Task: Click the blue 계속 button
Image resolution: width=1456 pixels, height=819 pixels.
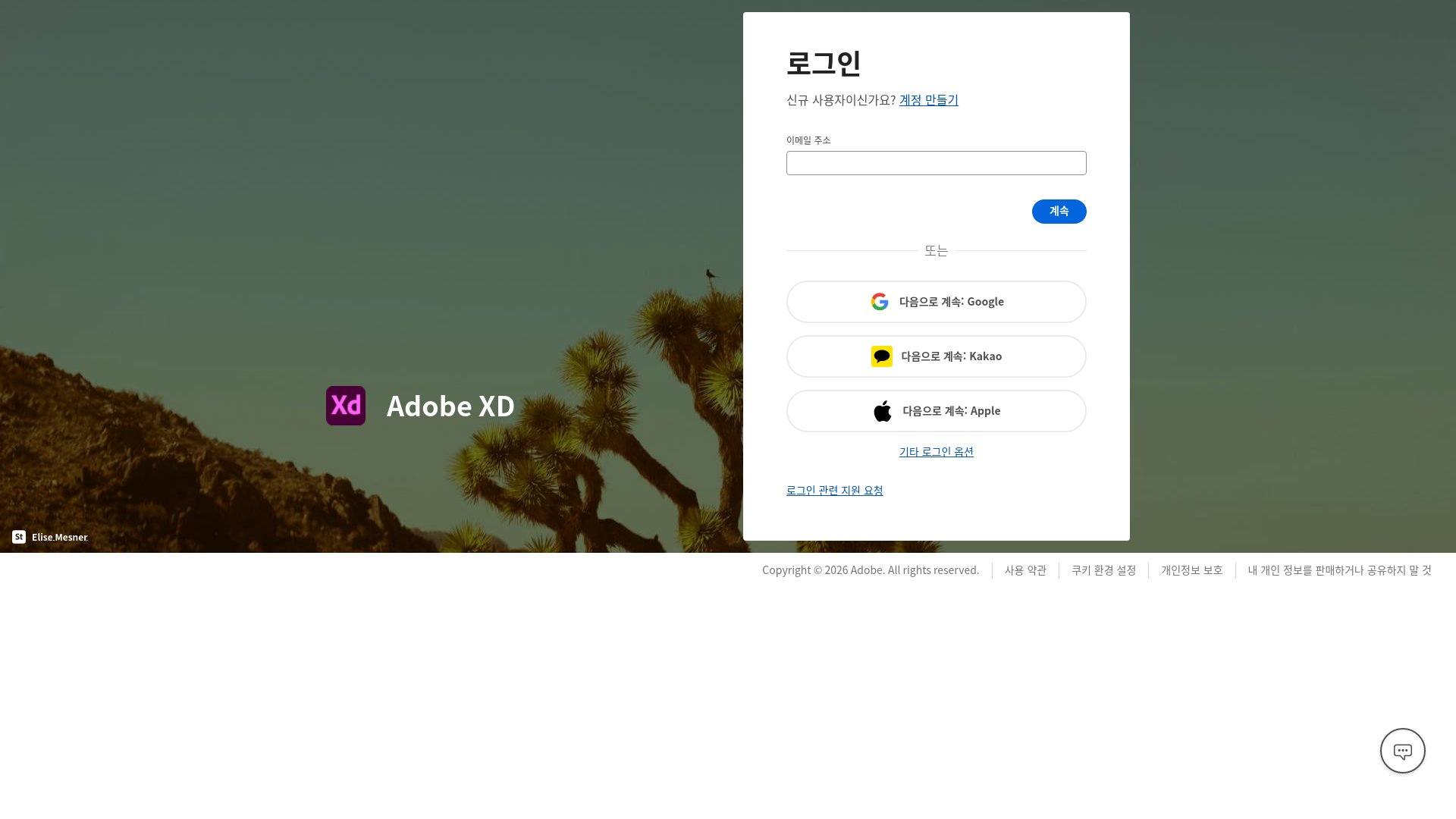Action: tap(1059, 212)
